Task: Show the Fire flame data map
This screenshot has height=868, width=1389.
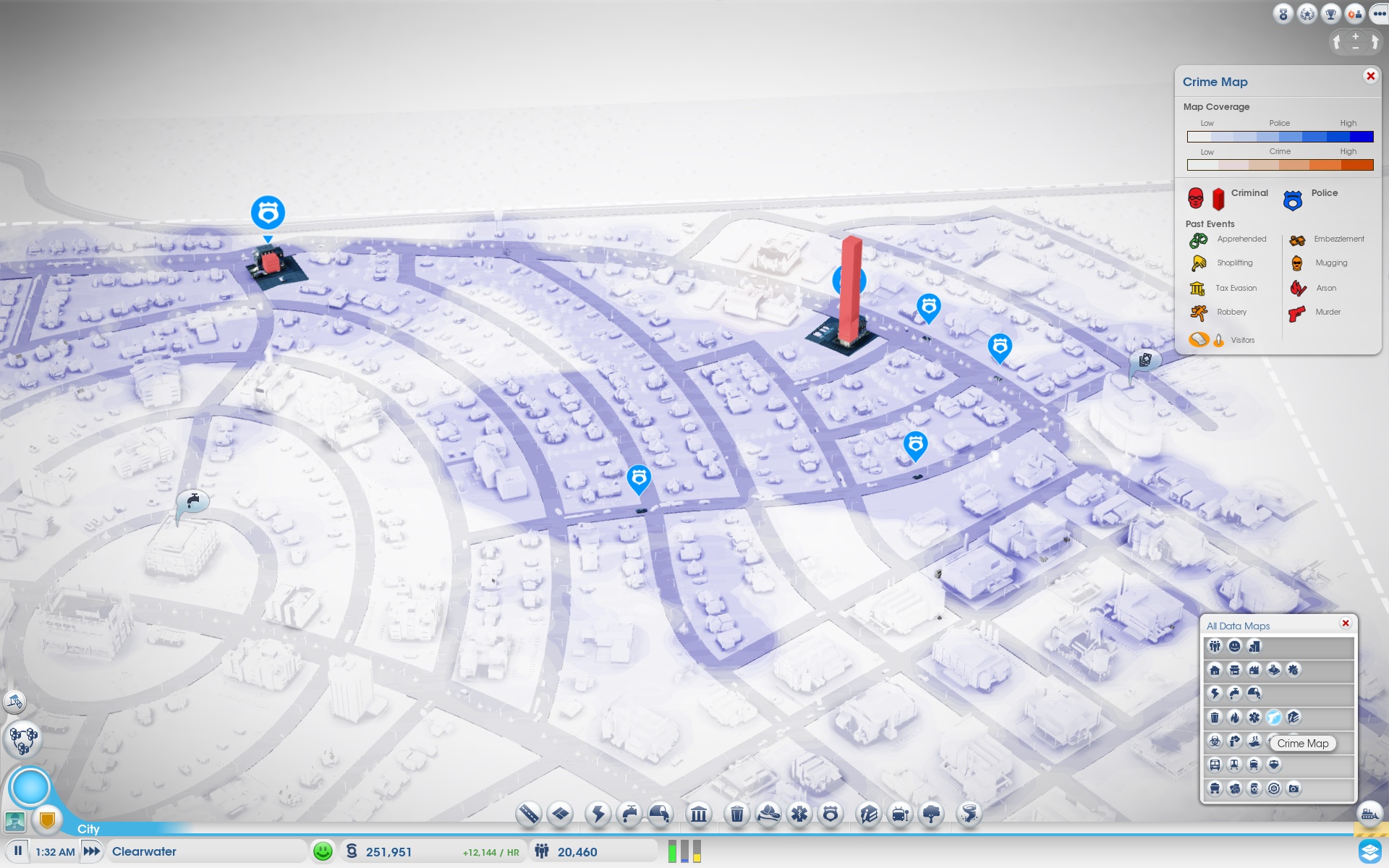Action: click(x=1235, y=718)
